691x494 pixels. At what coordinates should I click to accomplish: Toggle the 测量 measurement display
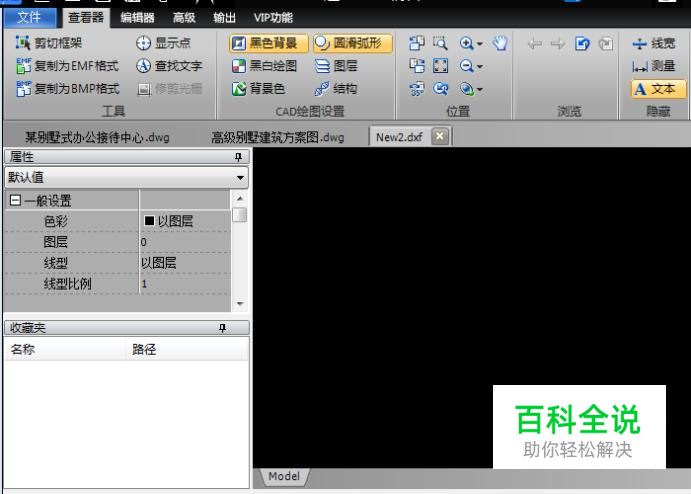click(654, 66)
